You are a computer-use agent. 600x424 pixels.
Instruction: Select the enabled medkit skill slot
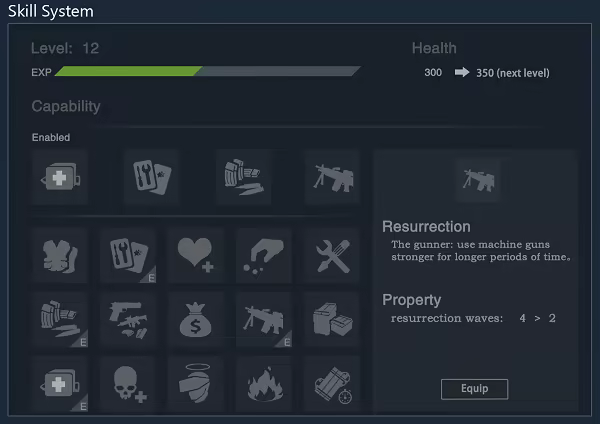60,177
